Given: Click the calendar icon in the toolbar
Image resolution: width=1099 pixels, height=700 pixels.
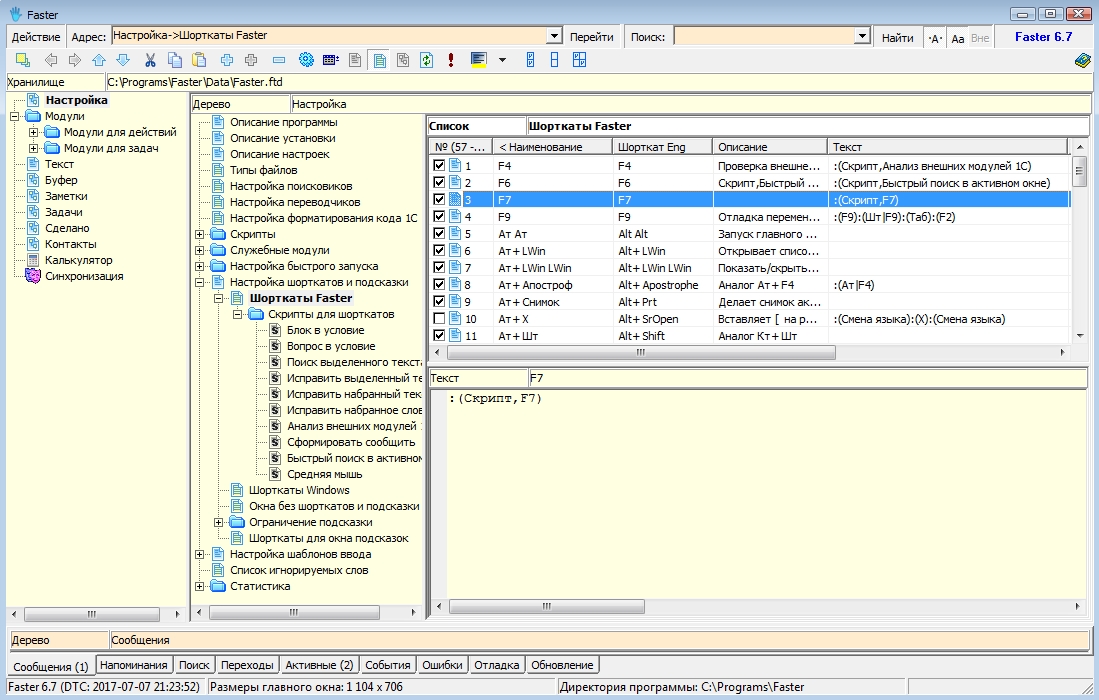Looking at the screenshot, I should pyautogui.click(x=331, y=60).
